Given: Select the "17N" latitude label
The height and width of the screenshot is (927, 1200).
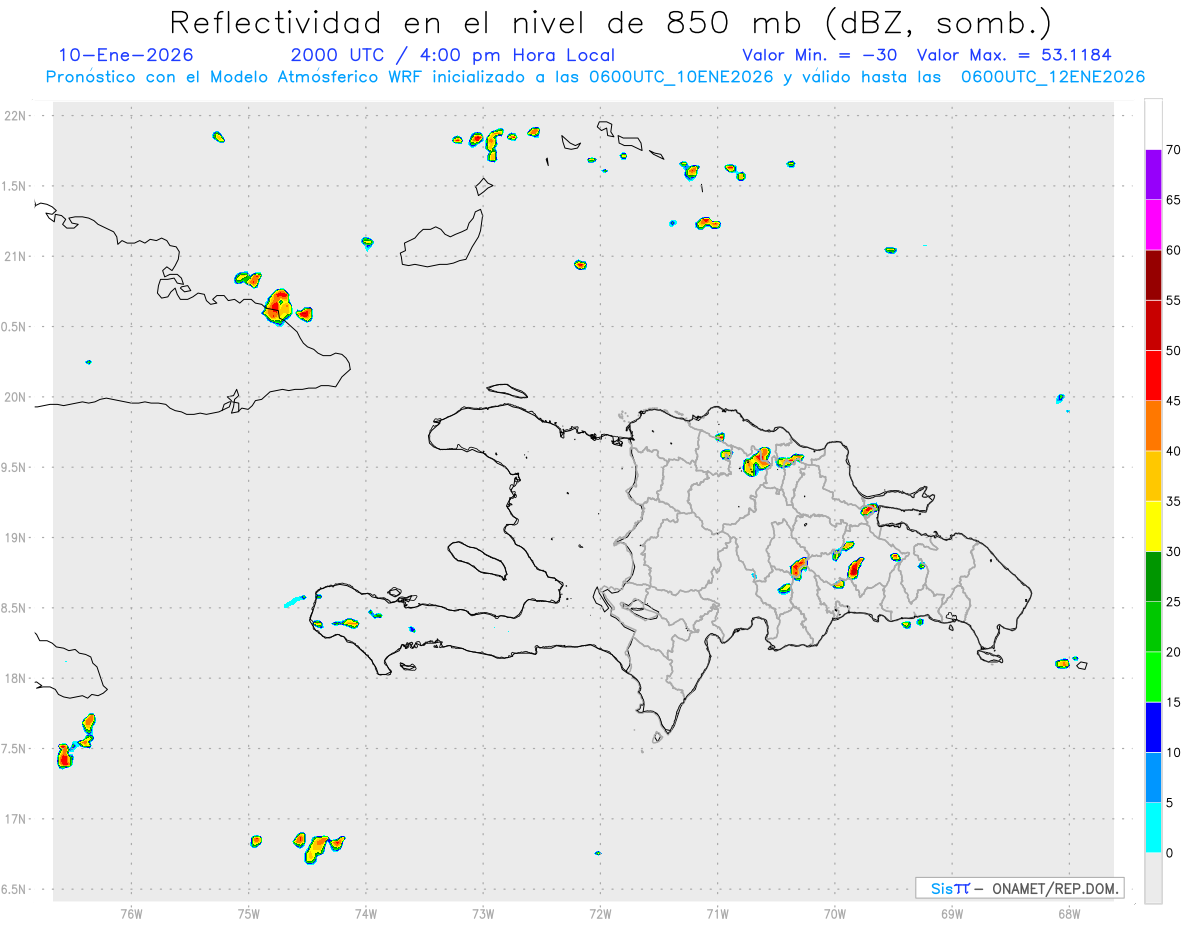Looking at the screenshot, I should pyautogui.click(x=17, y=819).
